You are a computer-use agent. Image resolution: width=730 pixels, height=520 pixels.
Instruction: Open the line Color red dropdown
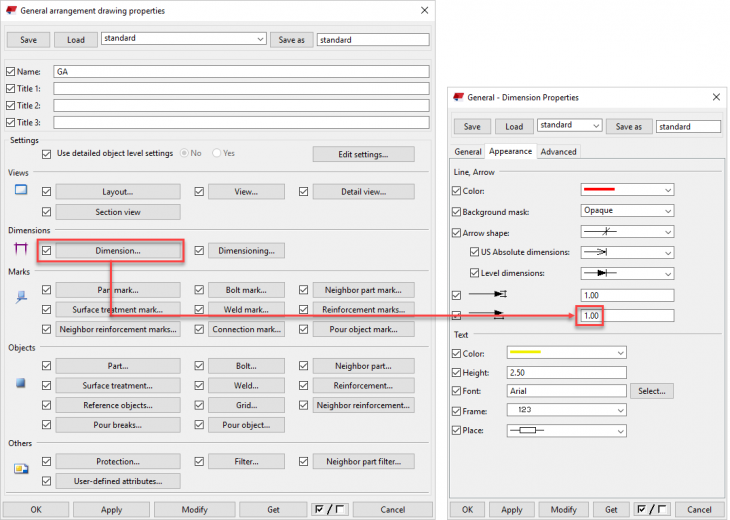point(627,190)
